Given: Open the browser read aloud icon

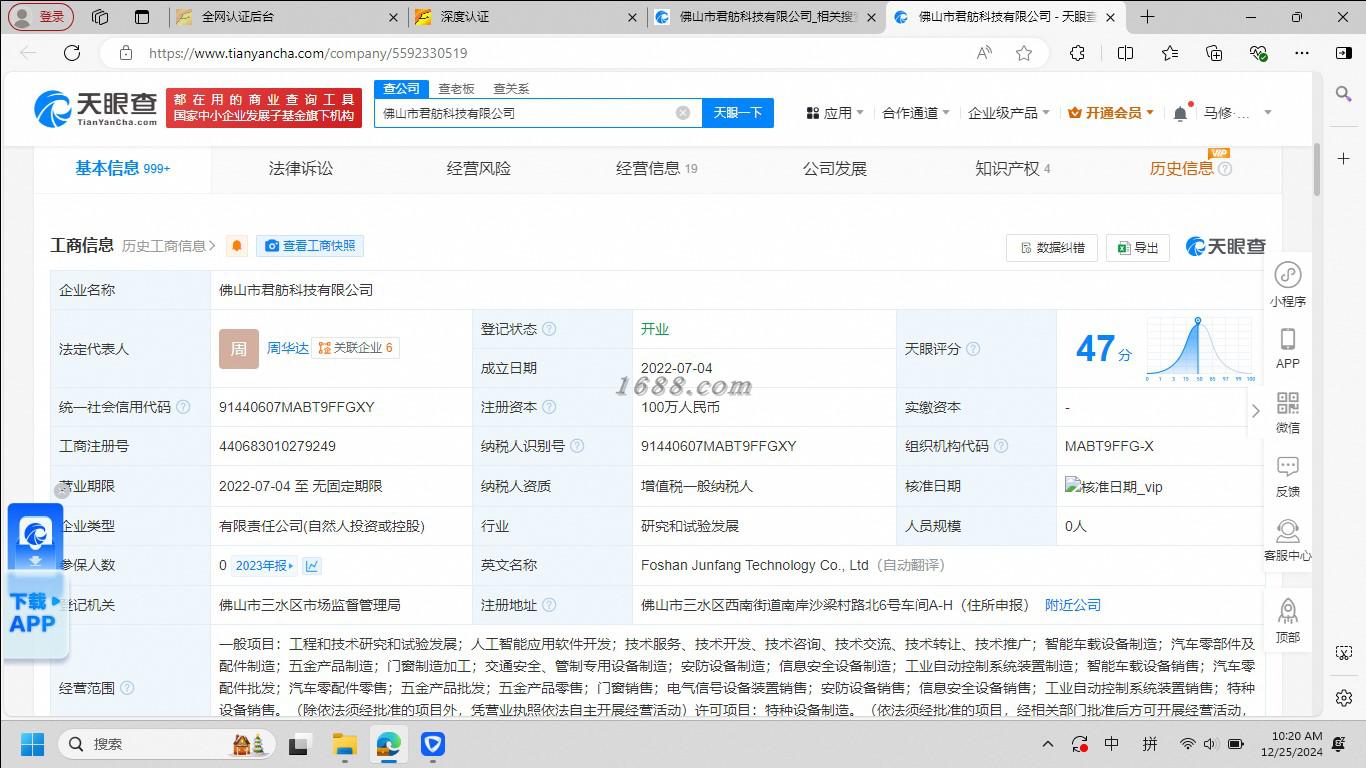Looking at the screenshot, I should 985,53.
